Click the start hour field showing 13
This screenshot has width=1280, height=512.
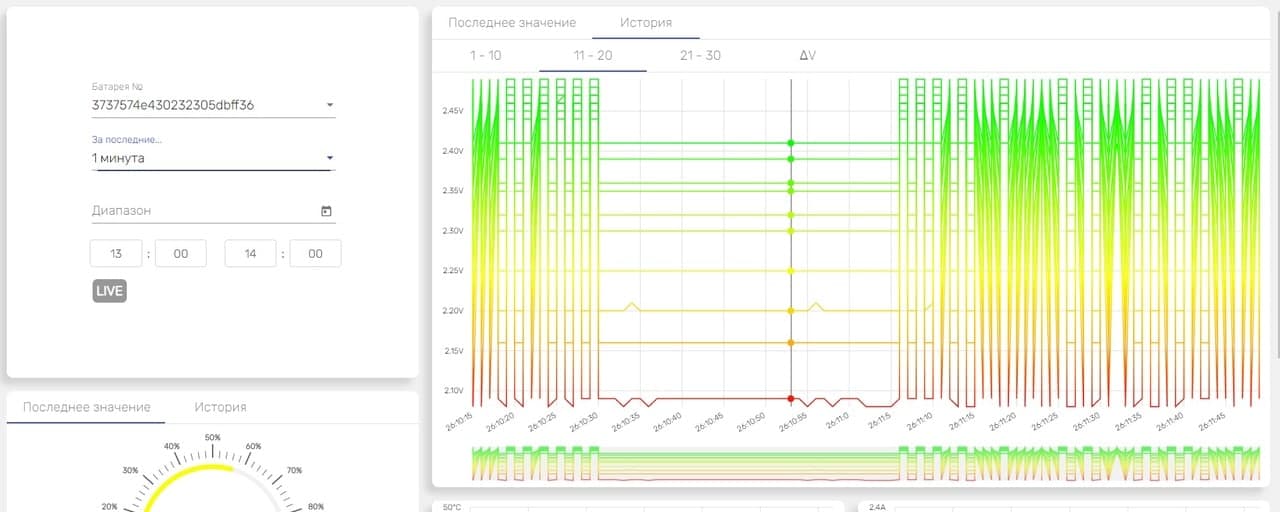[116, 254]
